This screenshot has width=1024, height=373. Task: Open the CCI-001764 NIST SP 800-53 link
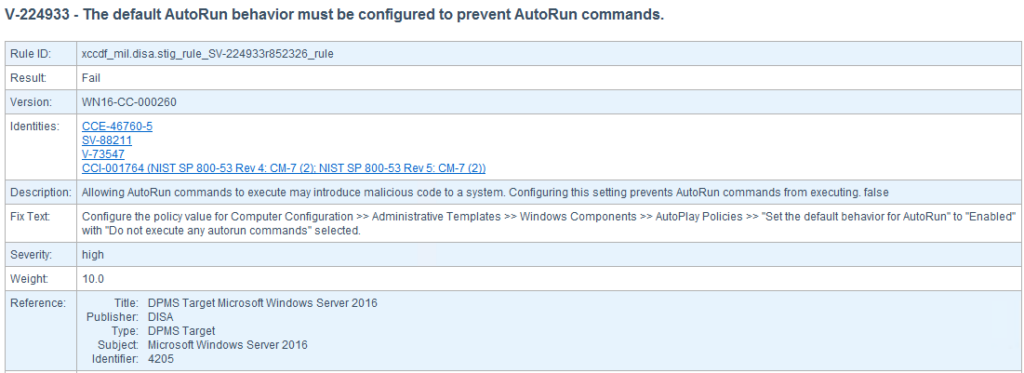pos(283,169)
